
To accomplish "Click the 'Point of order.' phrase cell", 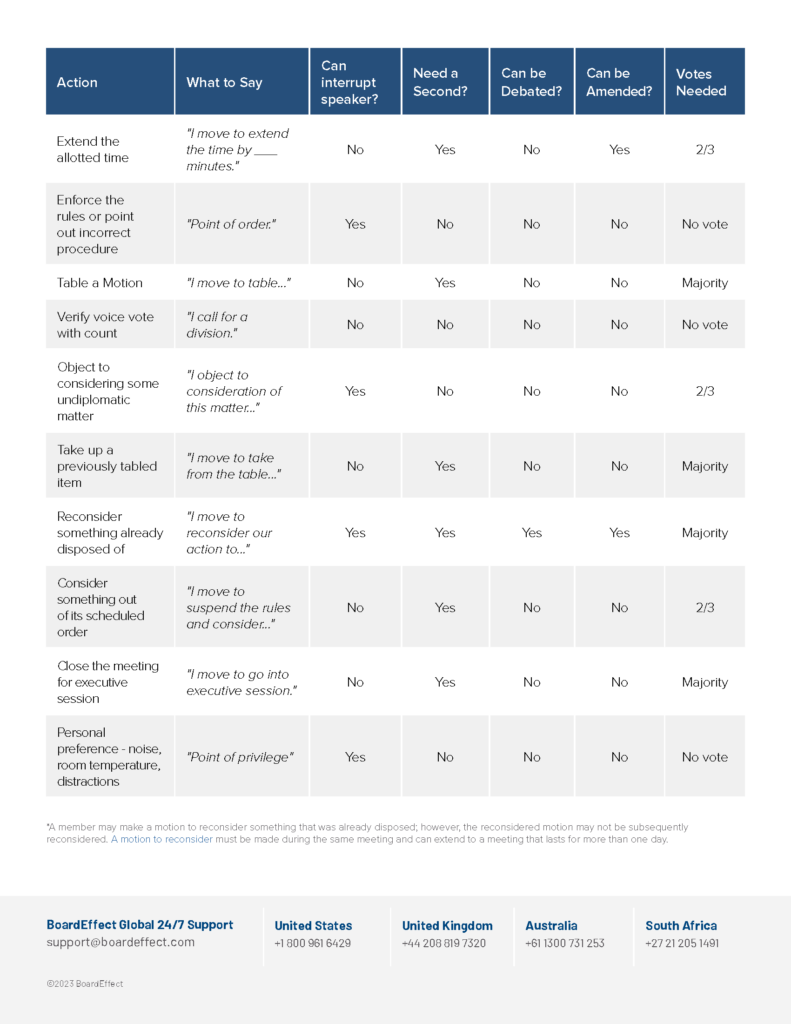I will tap(242, 224).
